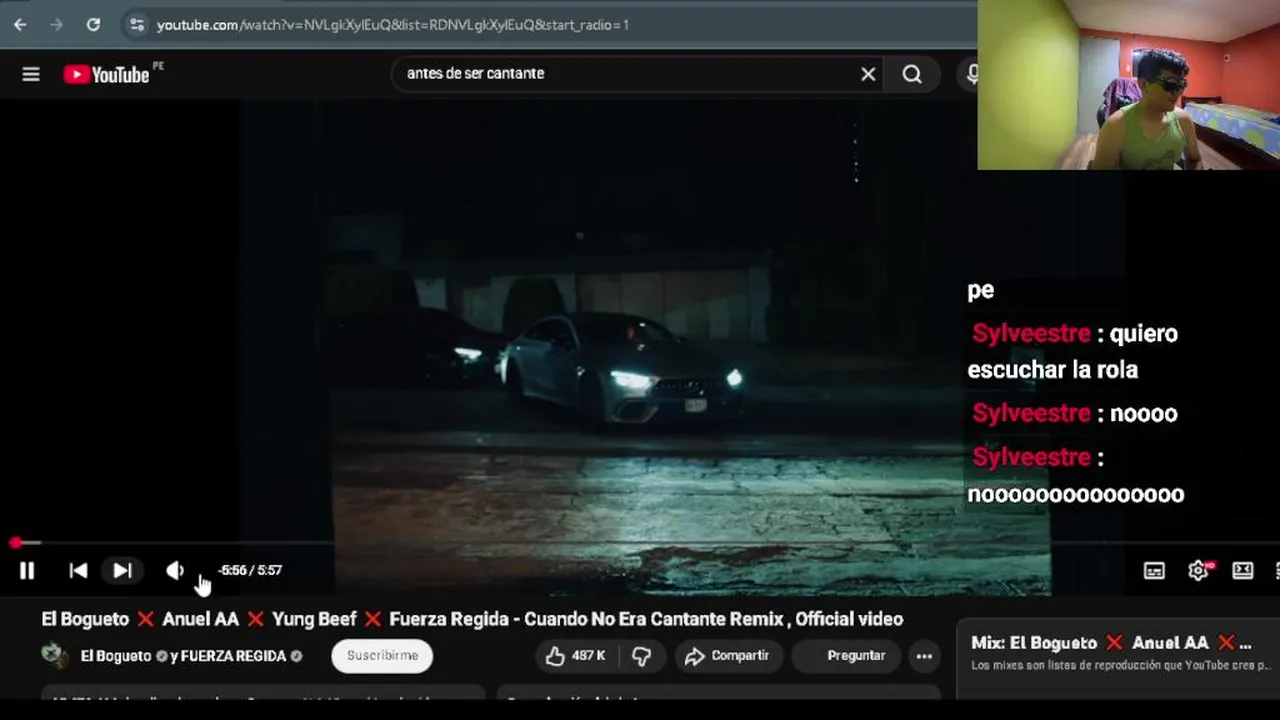
Task: Open the YouTube hamburger guide menu
Action: click(x=31, y=74)
